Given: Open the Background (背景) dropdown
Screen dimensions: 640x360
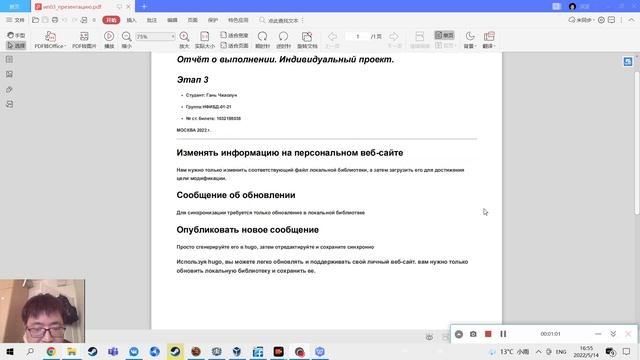Looking at the screenshot, I should (470, 40).
